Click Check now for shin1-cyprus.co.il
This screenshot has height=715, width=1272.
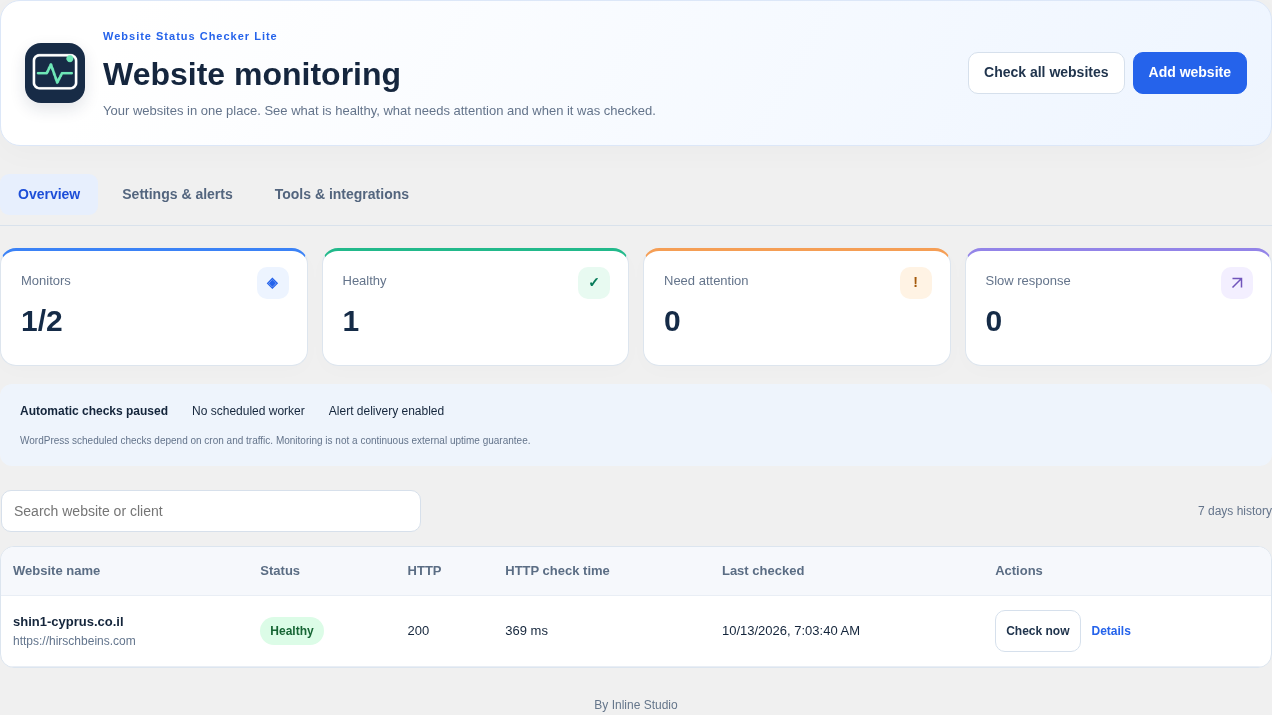pos(1038,631)
